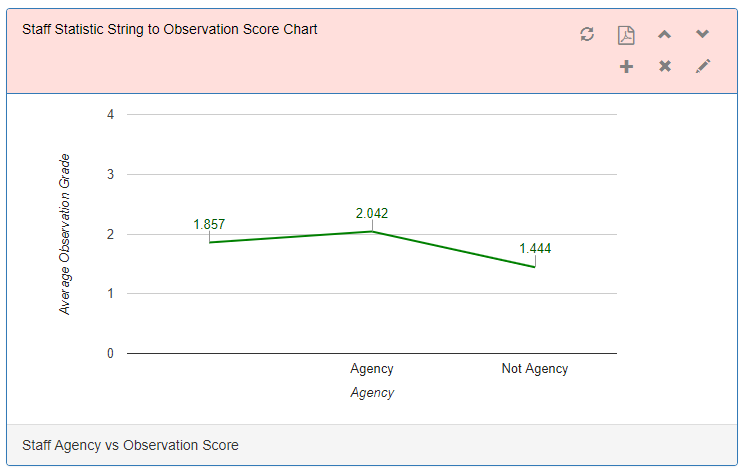Image resolution: width=748 pixels, height=475 pixels.
Task: Click the 1.857 data label
Action: pyautogui.click(x=209, y=225)
